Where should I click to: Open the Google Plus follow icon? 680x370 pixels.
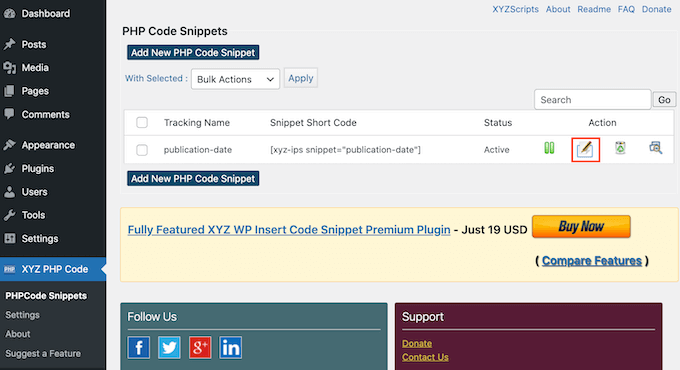(200, 347)
